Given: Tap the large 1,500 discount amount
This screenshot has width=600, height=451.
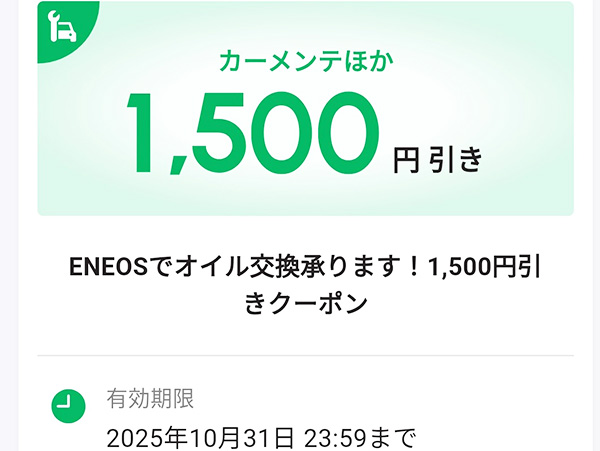Looking at the screenshot, I should pyautogui.click(x=252, y=133).
